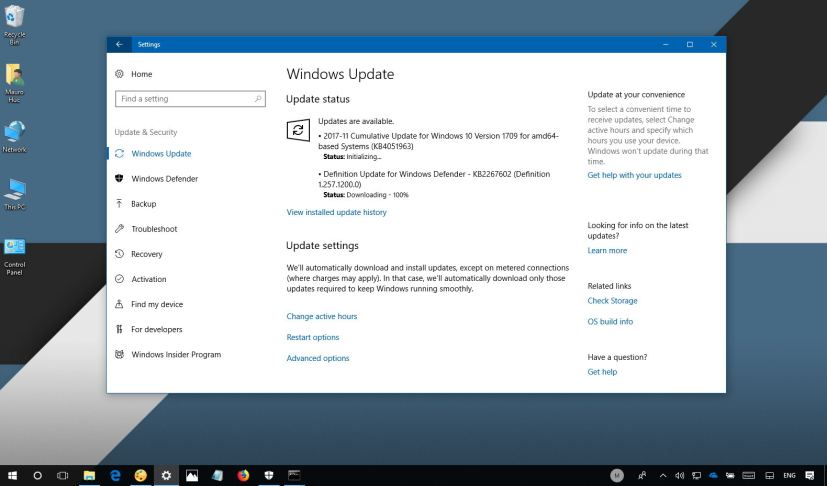The height and width of the screenshot is (486, 827).
Task: Open Windows Defender settings page
Action: pyautogui.click(x=165, y=178)
